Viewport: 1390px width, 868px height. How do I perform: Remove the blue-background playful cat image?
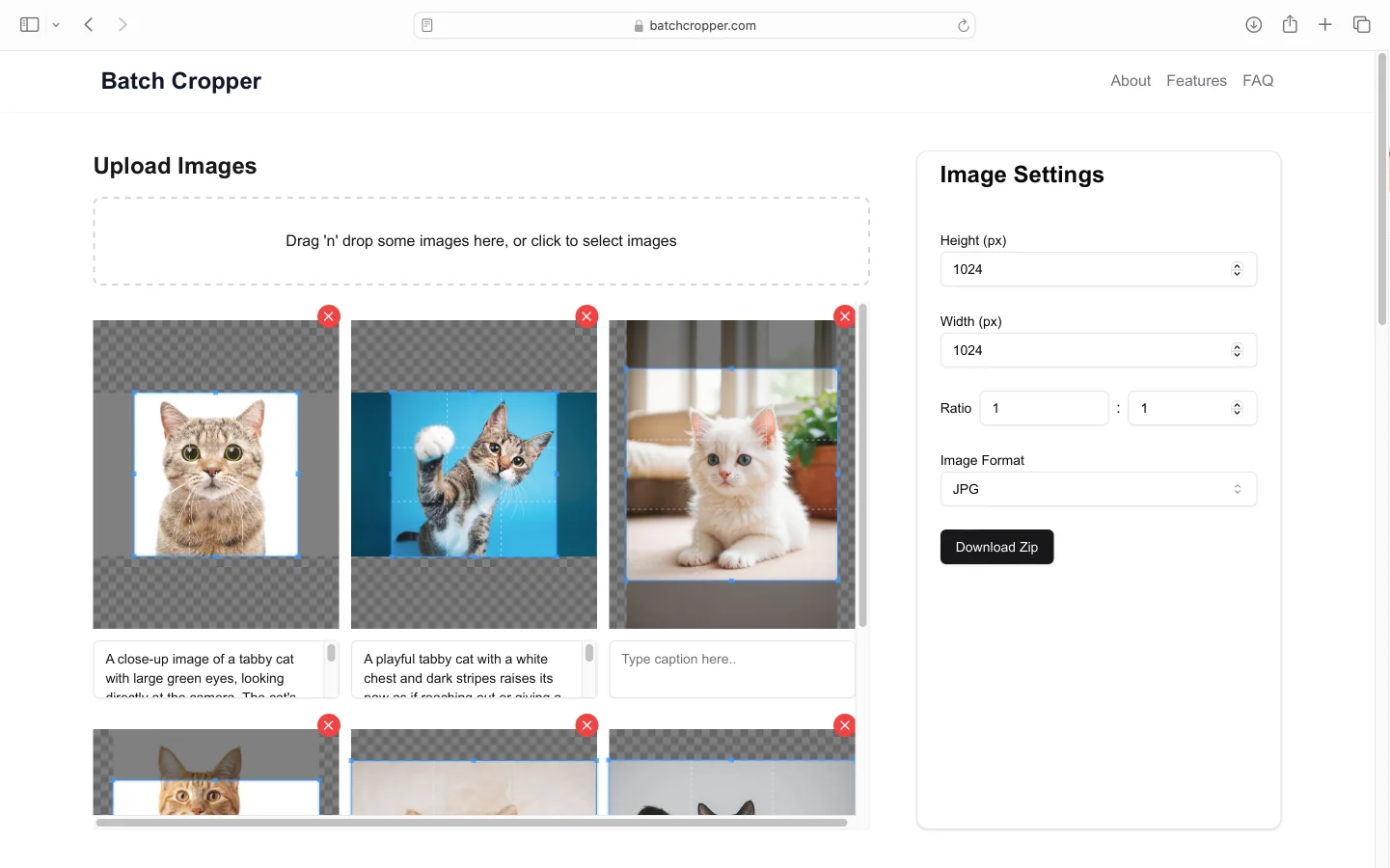click(586, 315)
